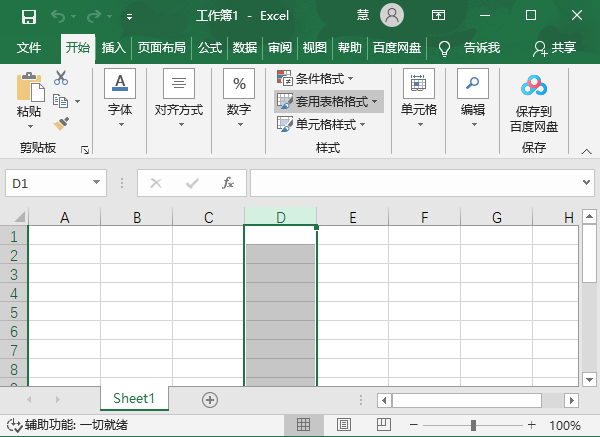
Task: Open the 字体 font group
Action: (x=120, y=100)
